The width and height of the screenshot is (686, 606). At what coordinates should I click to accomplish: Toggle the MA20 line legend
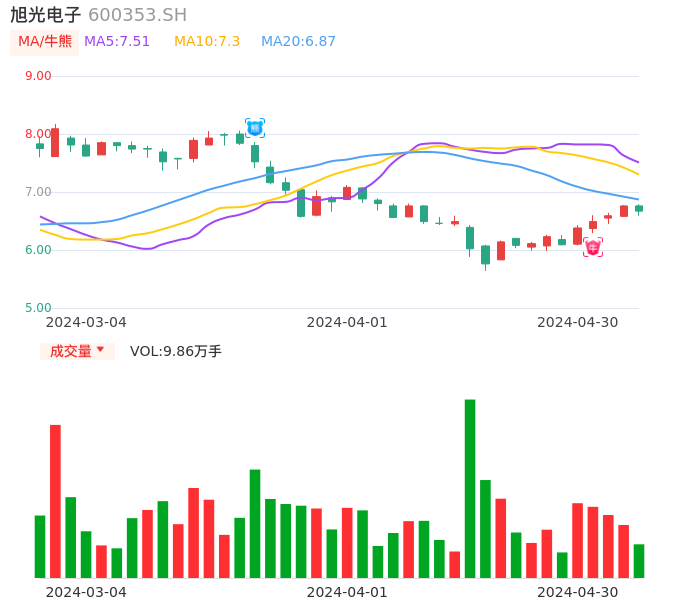tap(298, 42)
